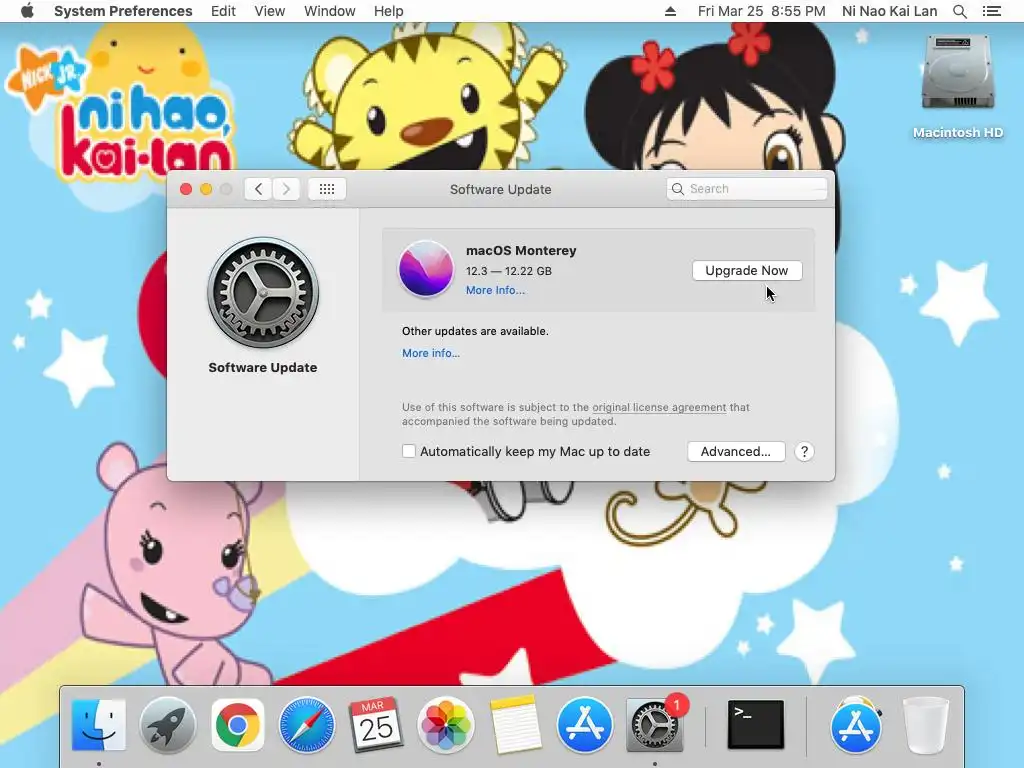Image resolution: width=1024 pixels, height=768 pixels.
Task: Click the macOS Monterey title text
Action: coord(521,251)
